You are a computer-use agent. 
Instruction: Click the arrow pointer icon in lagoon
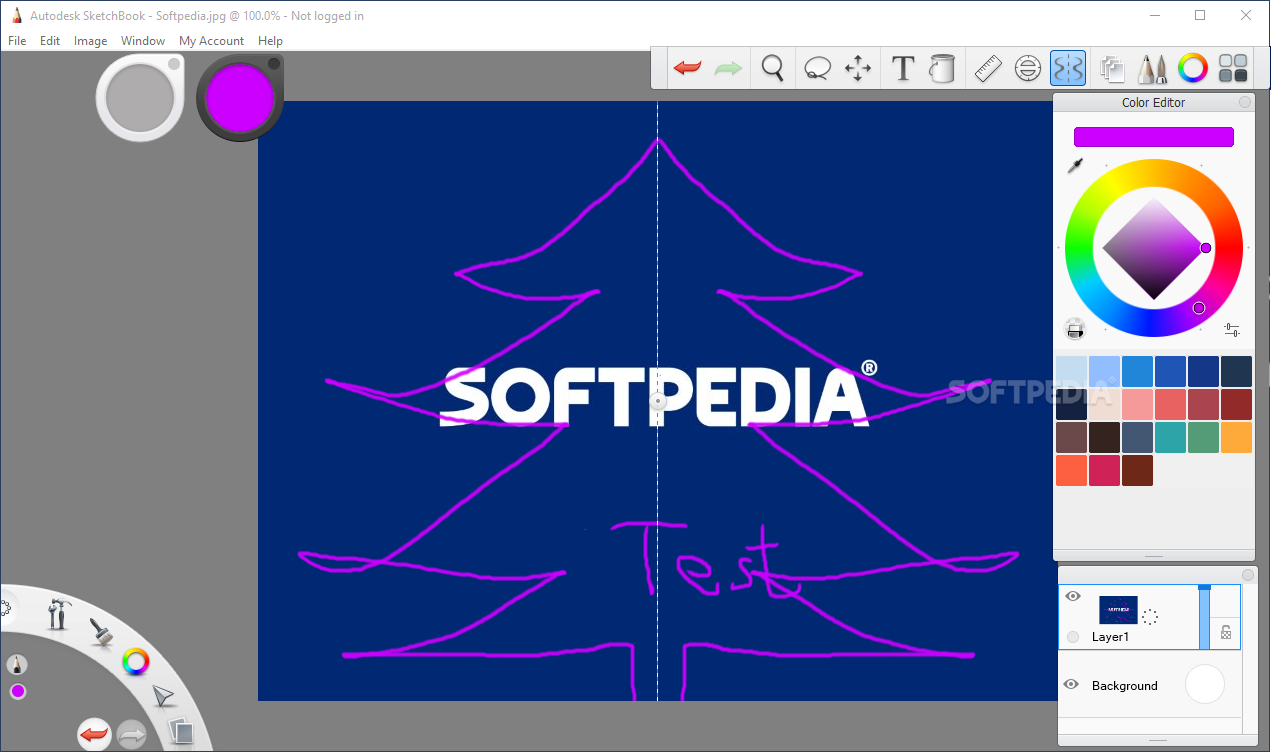click(162, 696)
